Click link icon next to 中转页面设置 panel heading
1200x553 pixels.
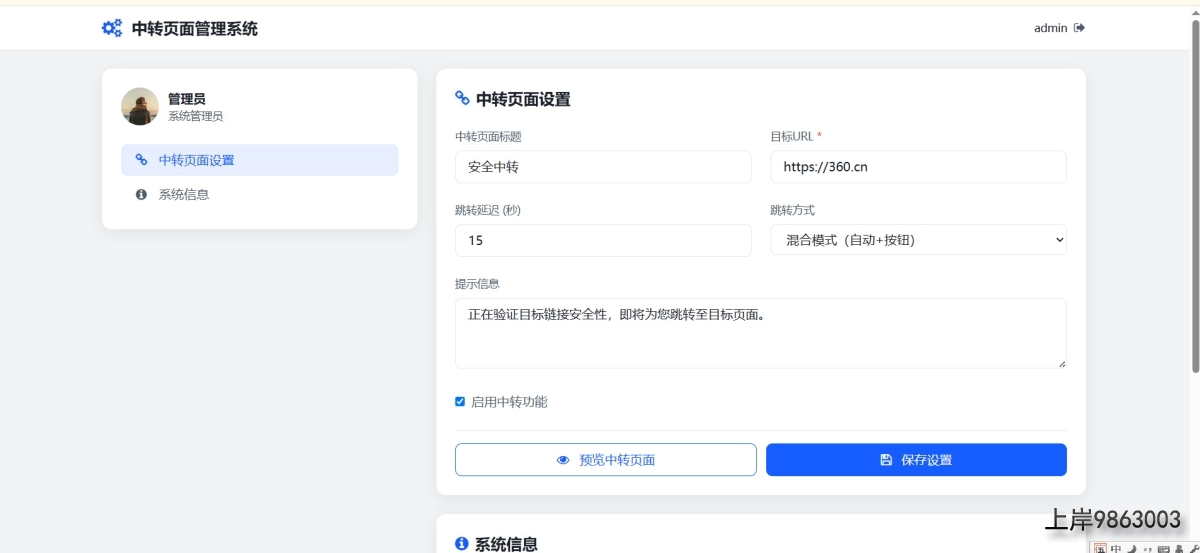462,98
